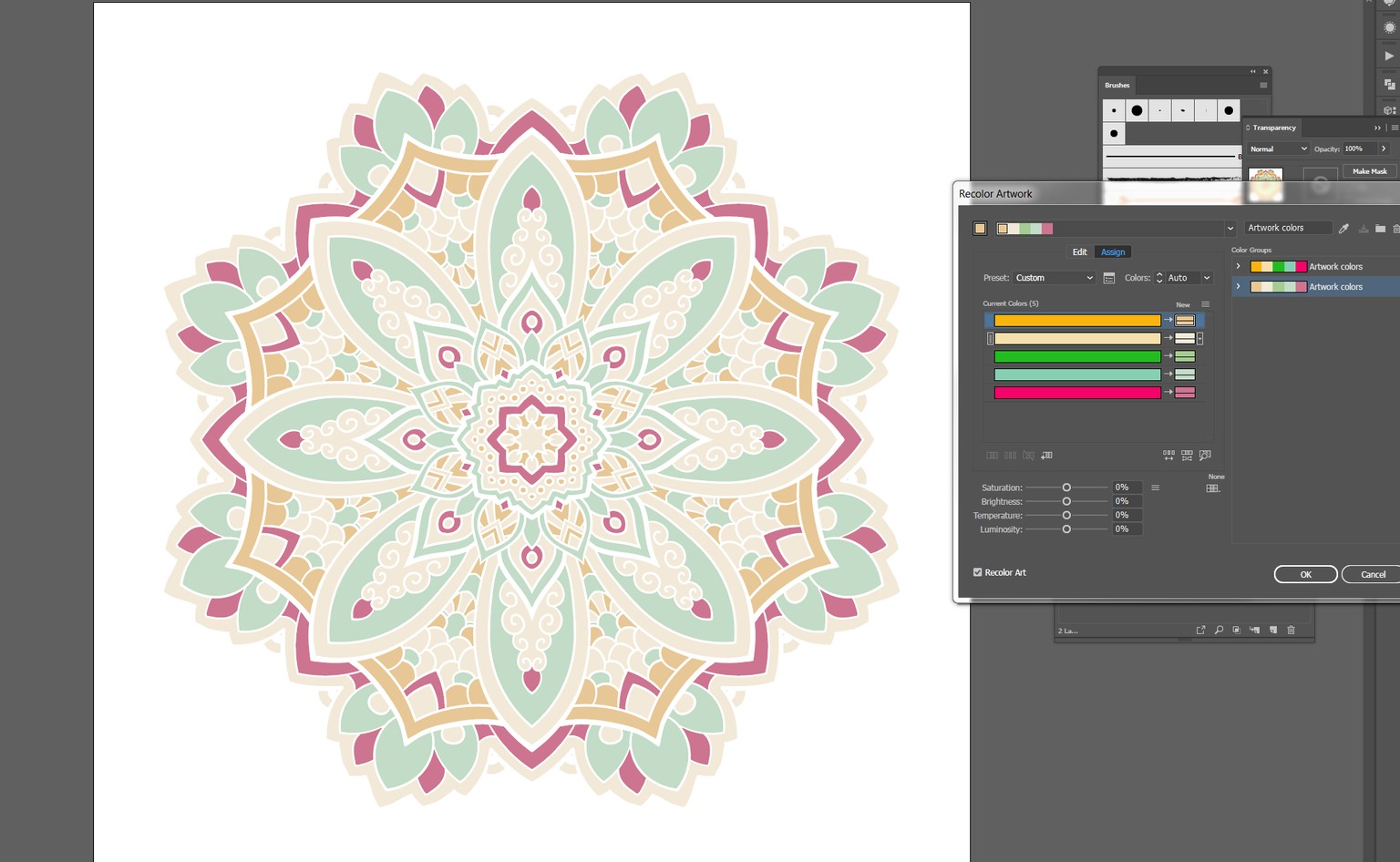This screenshot has height=862, width=1400.
Task: Click find color in artwork magnifier icon
Action: pos(1205,456)
